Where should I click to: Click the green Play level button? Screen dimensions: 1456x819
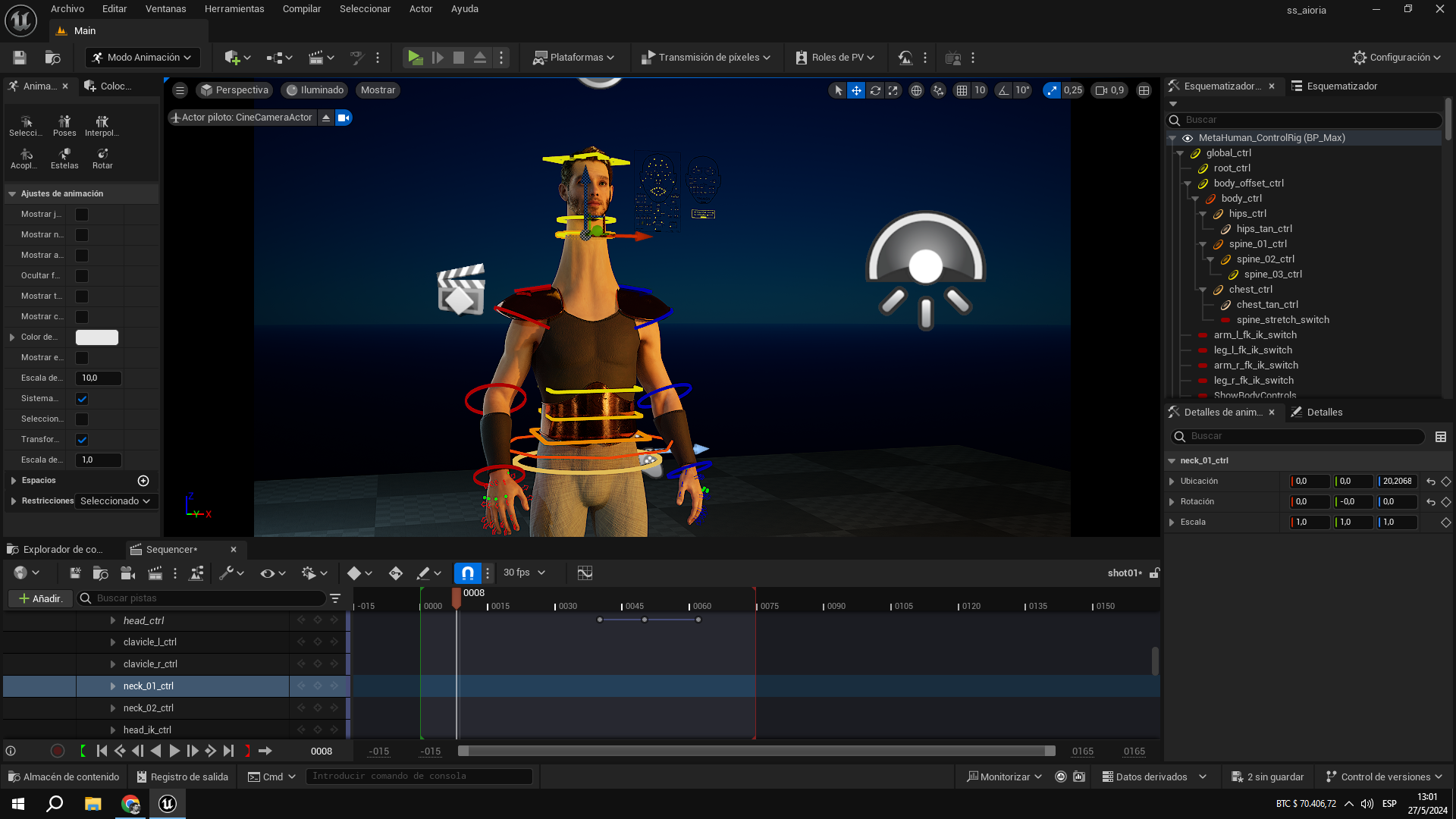tap(415, 58)
